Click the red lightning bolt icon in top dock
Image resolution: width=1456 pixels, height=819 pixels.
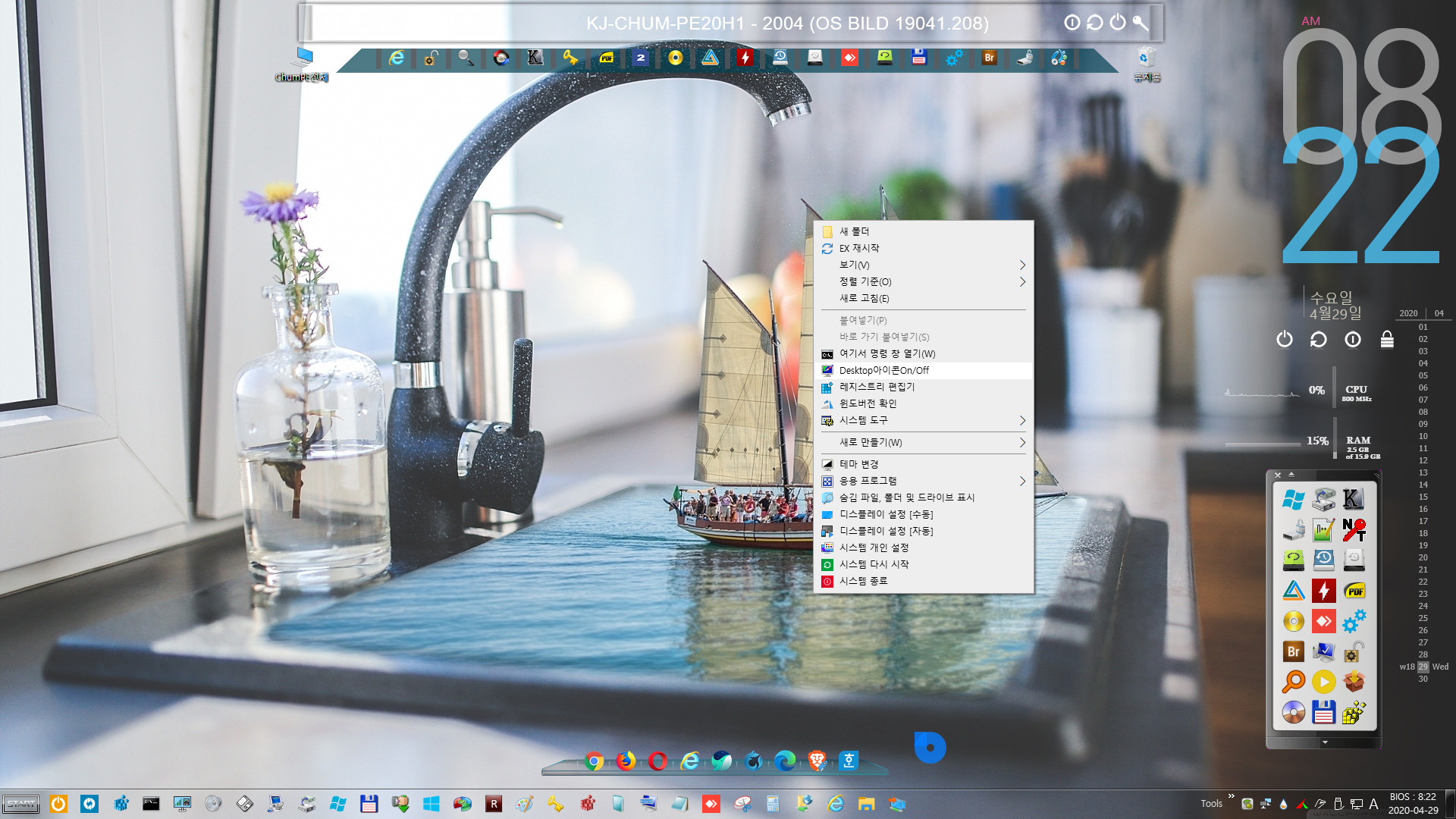click(745, 58)
